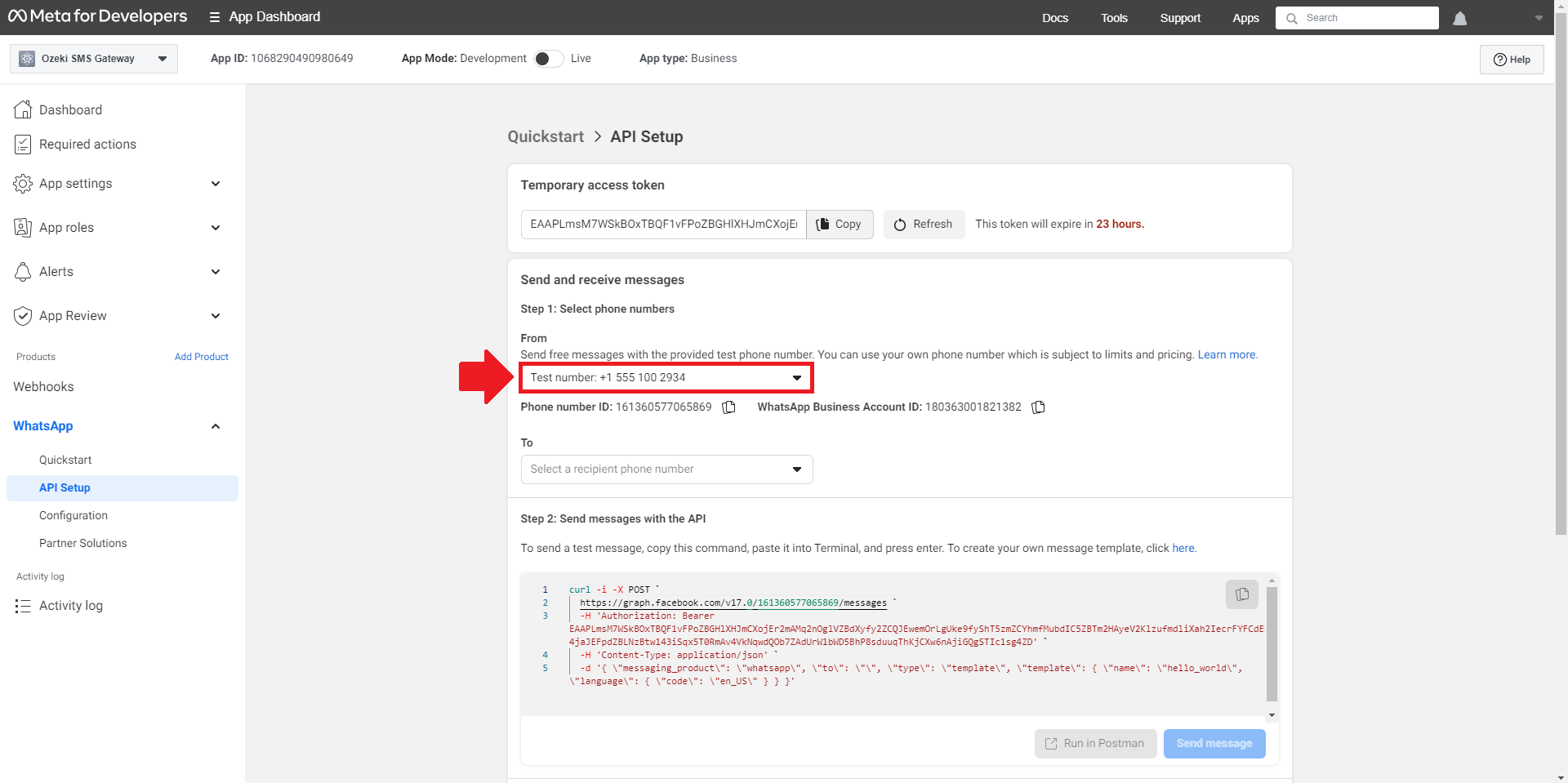
Task: Click the App roles badge icon
Action: [23, 228]
